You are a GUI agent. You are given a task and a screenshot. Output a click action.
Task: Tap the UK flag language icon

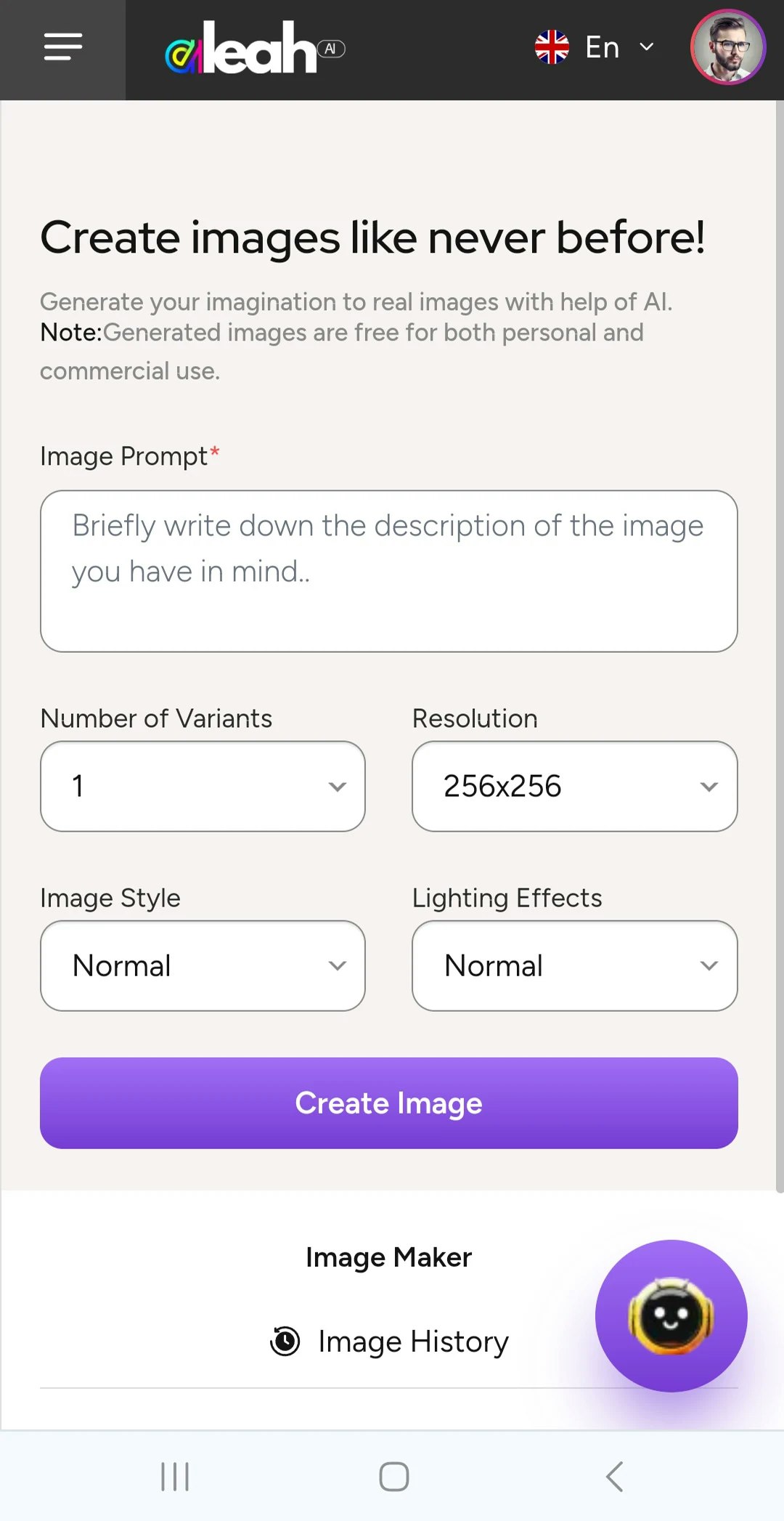(552, 47)
